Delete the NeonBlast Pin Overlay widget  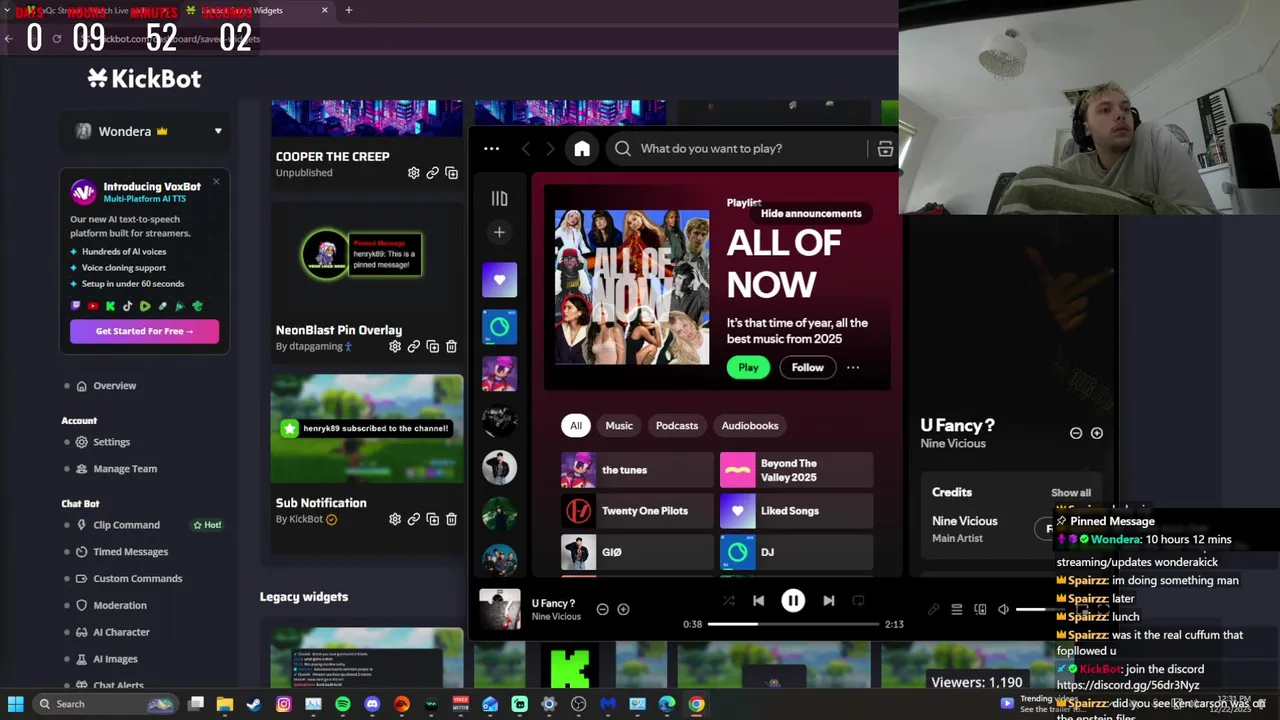(x=451, y=346)
